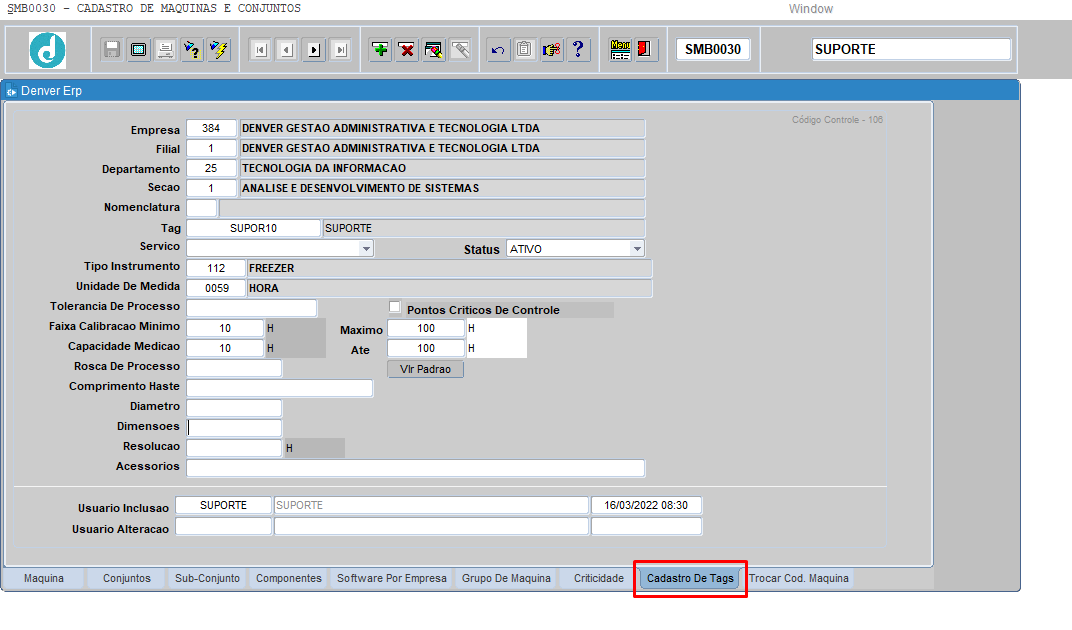Open help with the question mark icon
Screen dimensions: 1072x630
578,50
